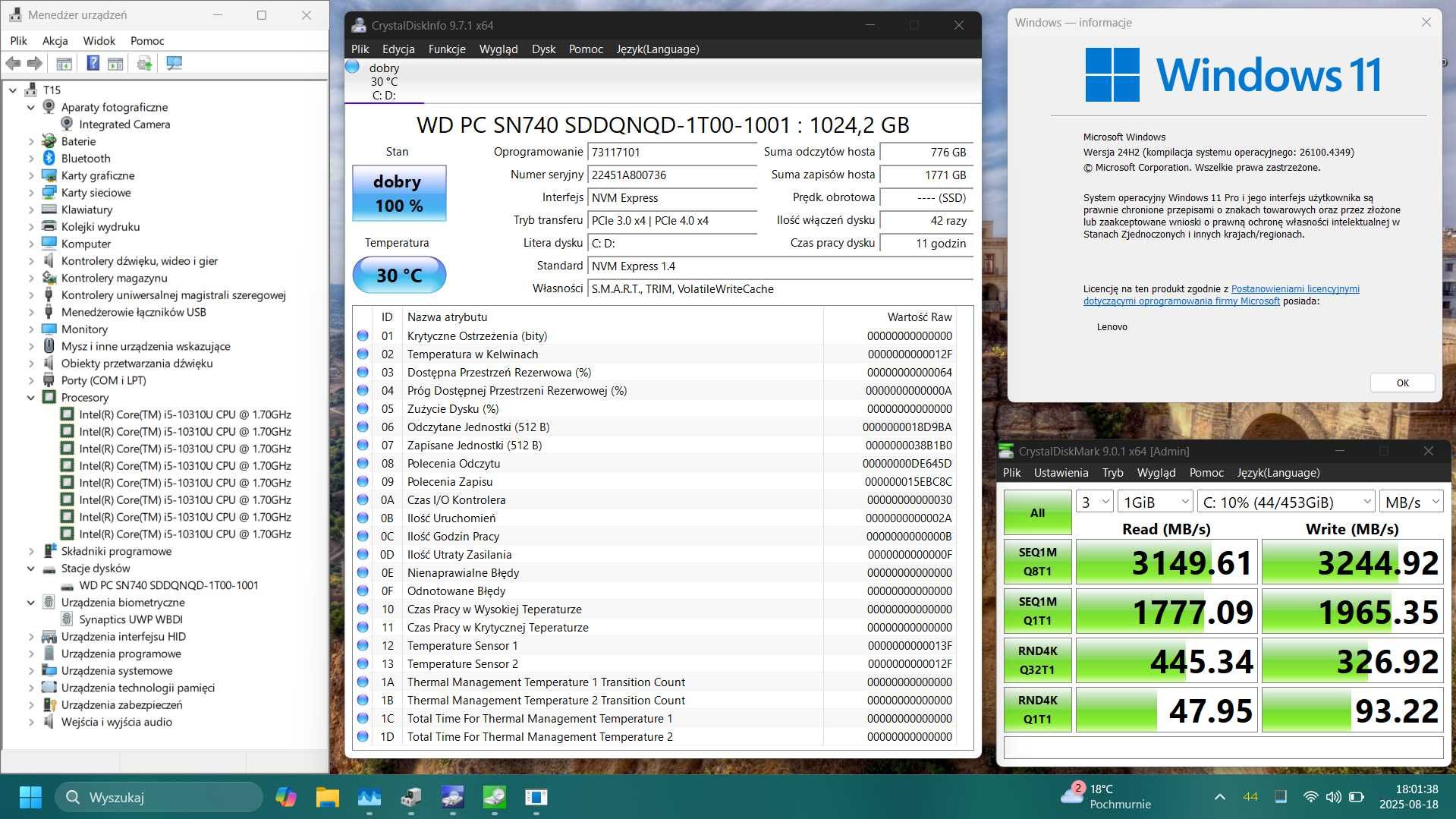Click the Ilość Godzin Pracy attribute row
The height and width of the screenshot is (819, 1456).
tap(654, 537)
